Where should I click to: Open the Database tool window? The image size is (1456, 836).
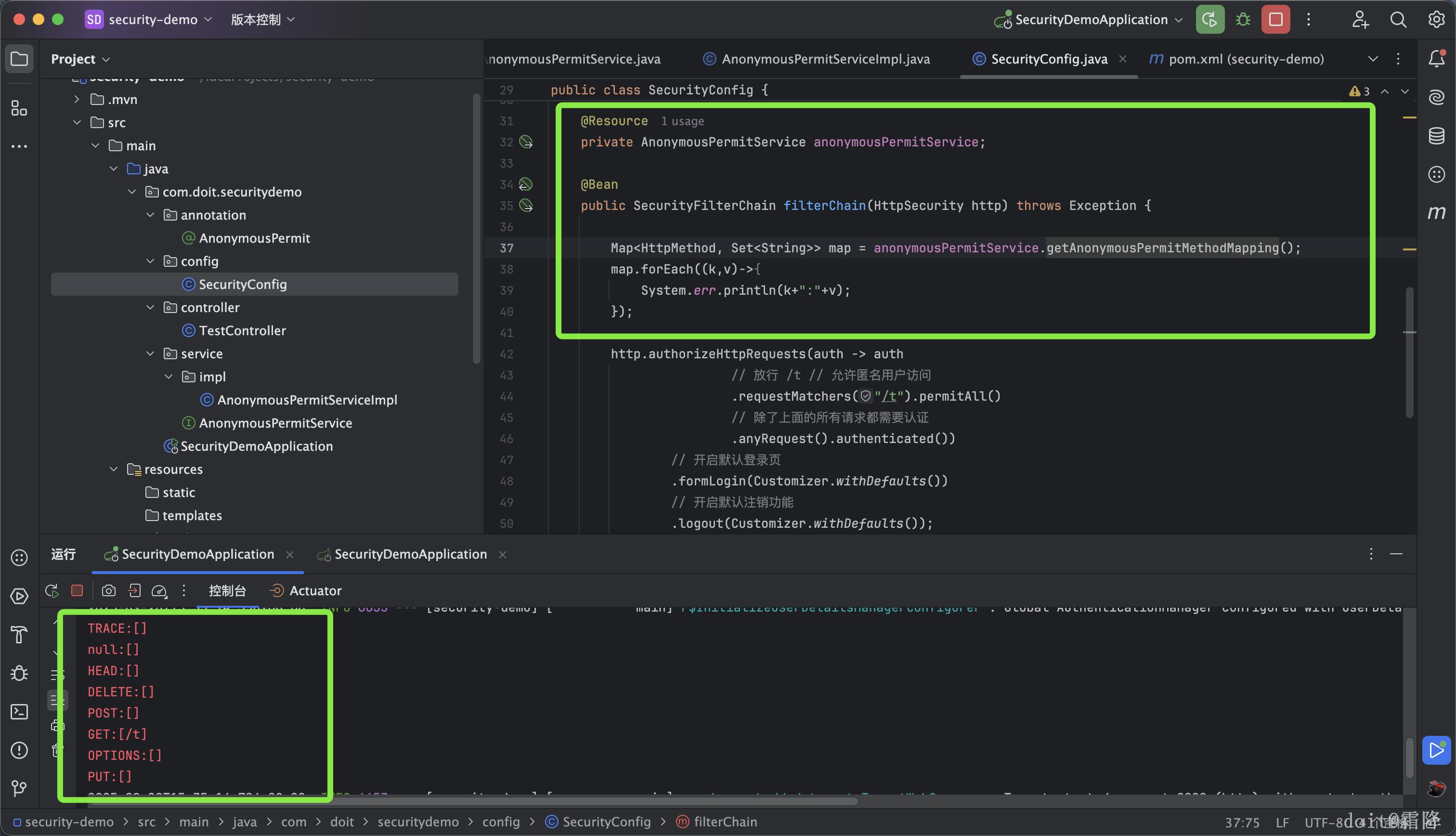(1436, 136)
